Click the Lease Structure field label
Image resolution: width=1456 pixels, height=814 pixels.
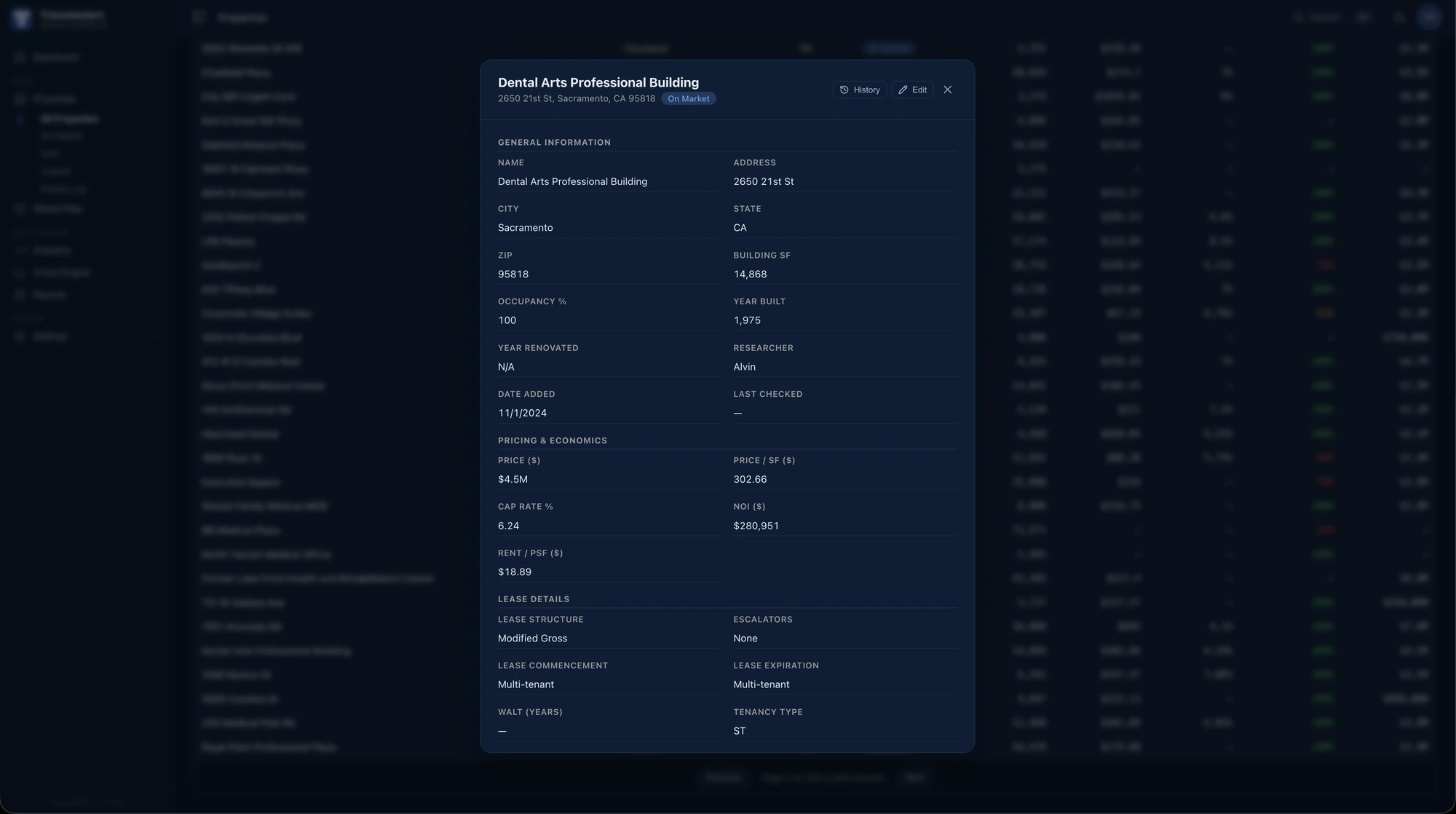click(540, 620)
